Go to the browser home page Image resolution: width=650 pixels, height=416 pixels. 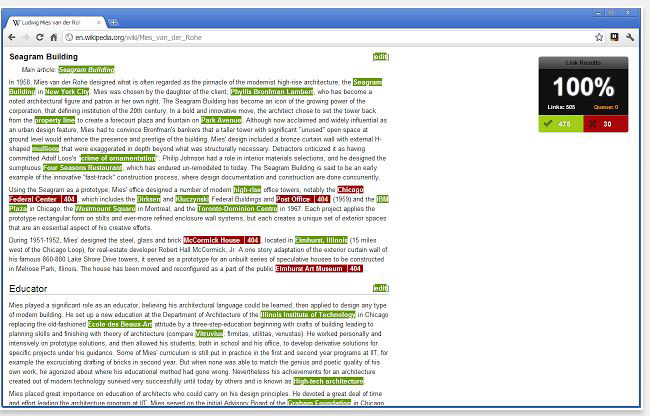[54, 37]
